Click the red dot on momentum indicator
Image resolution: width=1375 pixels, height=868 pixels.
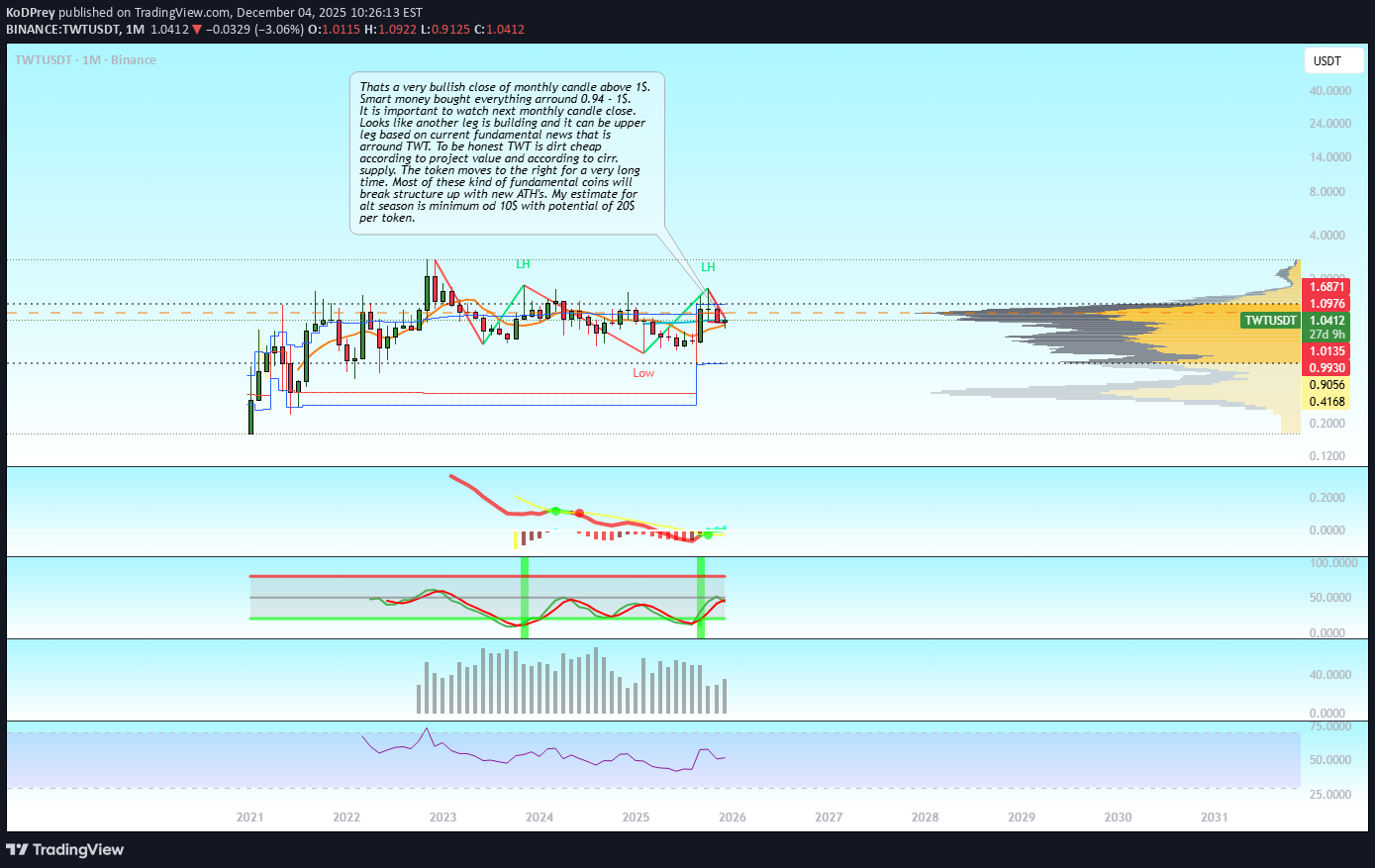pos(579,513)
